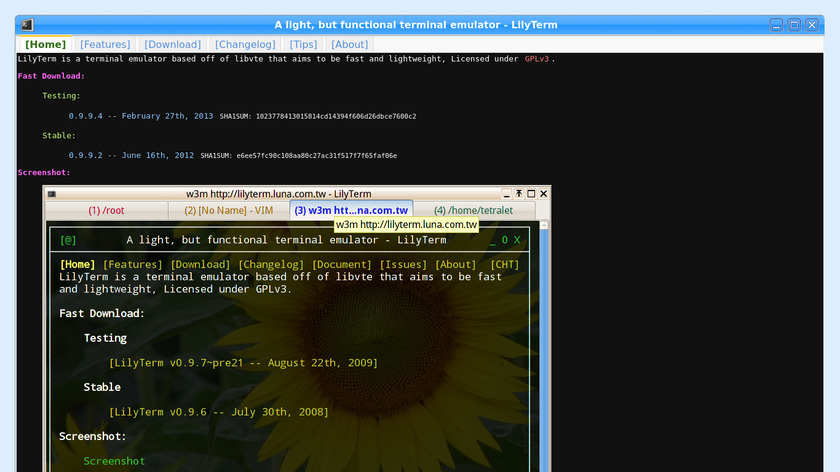Open [Issues] in the w3m page menu
Image resolution: width=840 pixels, height=472 pixels.
403,265
